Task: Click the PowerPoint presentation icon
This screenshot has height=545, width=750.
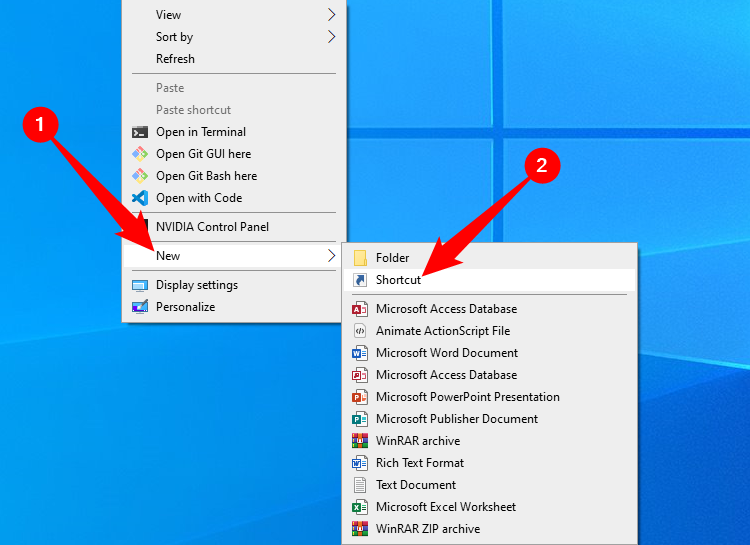Action: tap(360, 397)
